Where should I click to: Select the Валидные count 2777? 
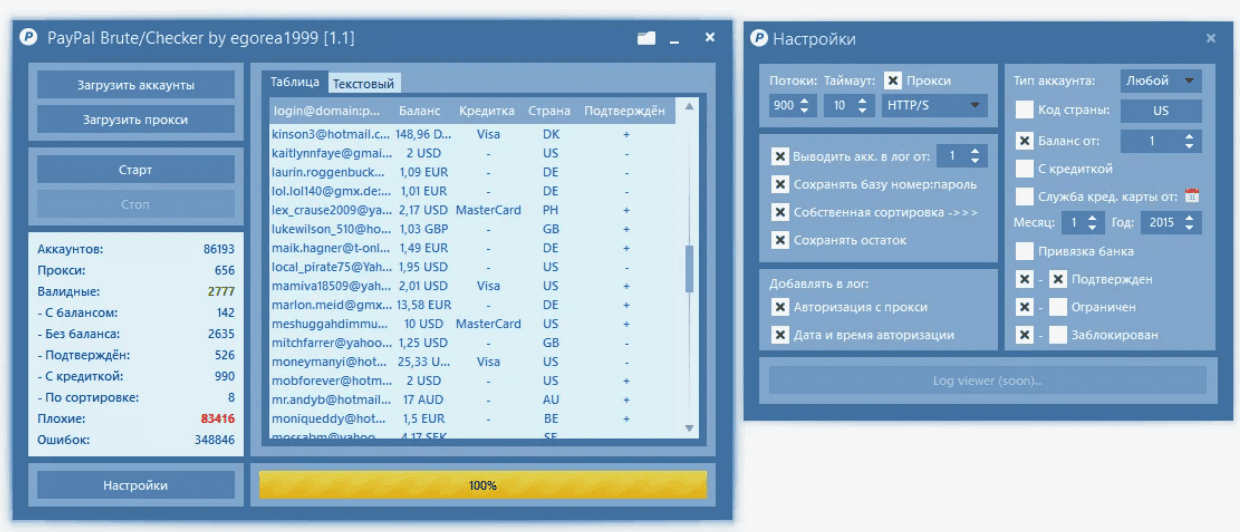221,291
